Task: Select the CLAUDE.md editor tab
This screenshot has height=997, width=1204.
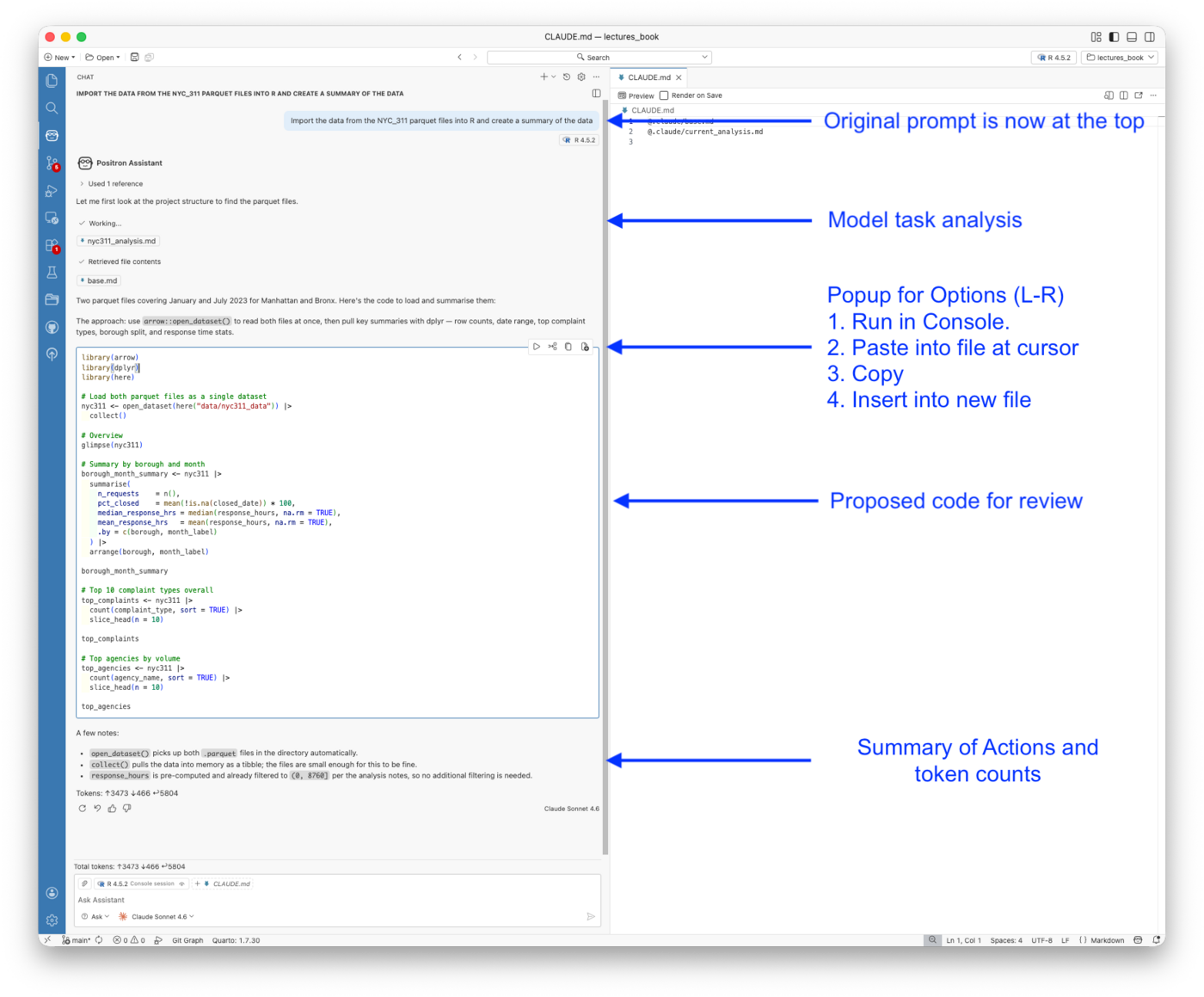Action: (648, 77)
